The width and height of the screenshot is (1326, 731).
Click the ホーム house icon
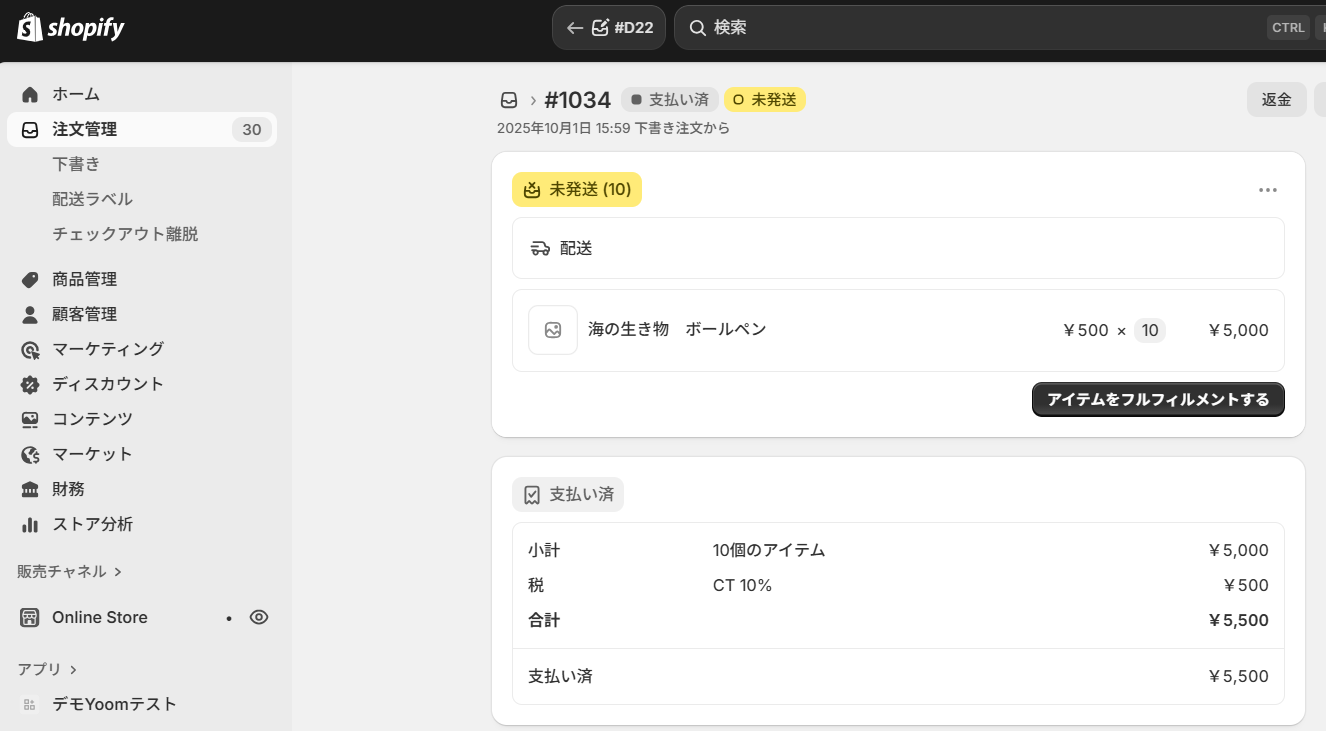pyautogui.click(x=30, y=94)
